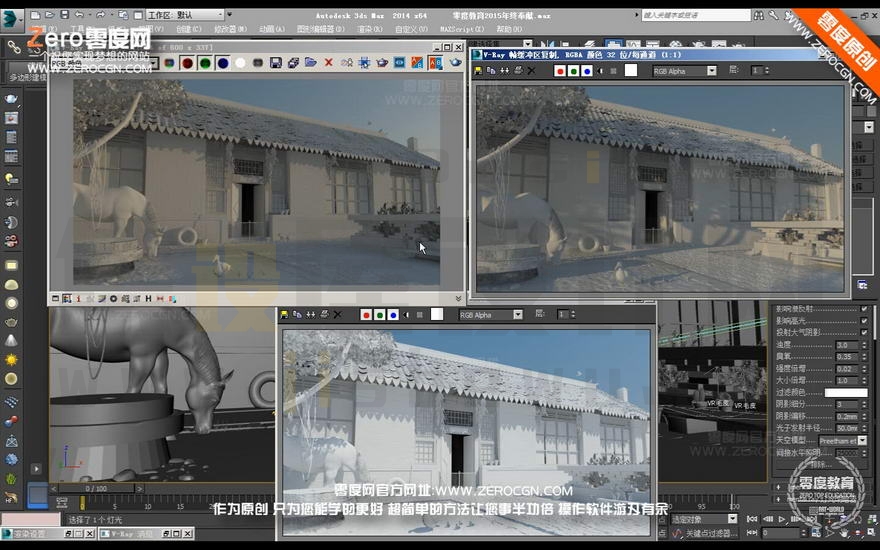Open the 自定义(U) menu
This screenshot has width=880, height=550.
click(411, 29)
